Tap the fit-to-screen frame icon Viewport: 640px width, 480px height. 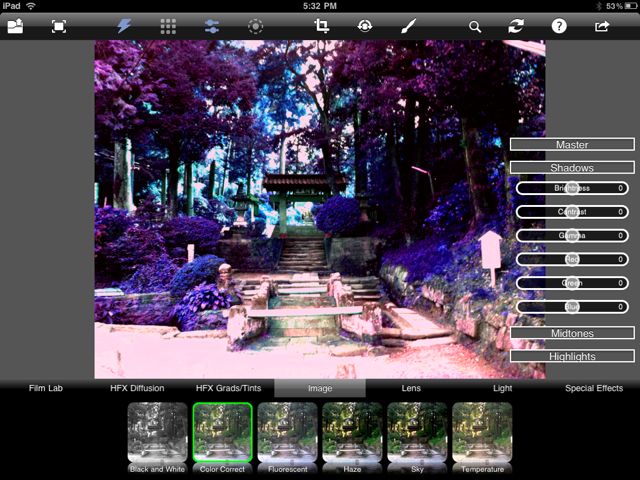click(x=59, y=27)
